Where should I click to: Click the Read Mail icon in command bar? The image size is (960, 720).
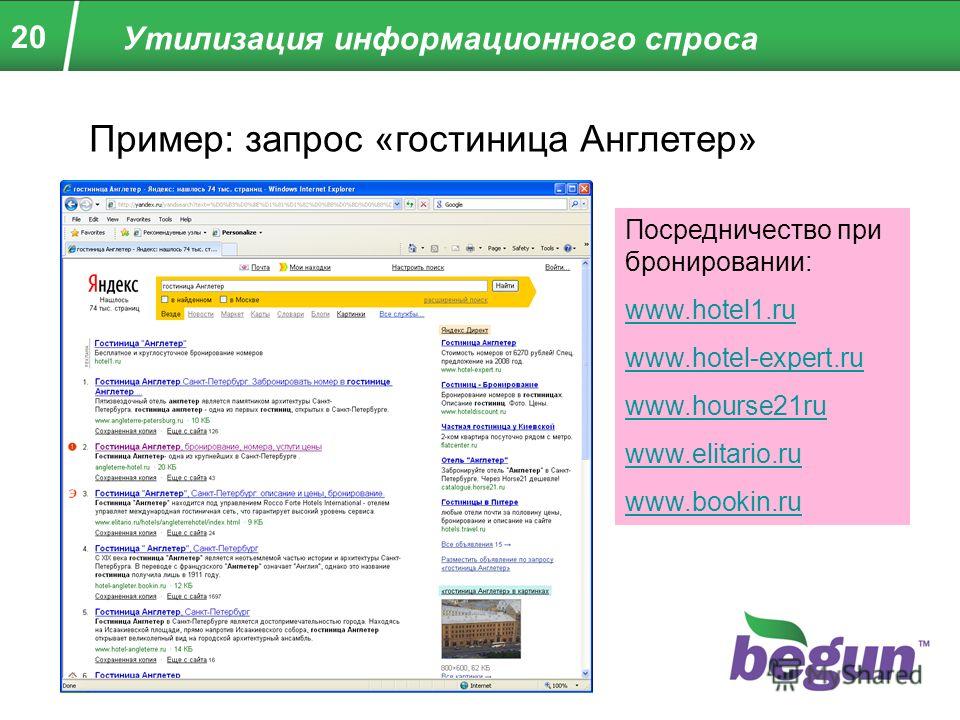(456, 249)
